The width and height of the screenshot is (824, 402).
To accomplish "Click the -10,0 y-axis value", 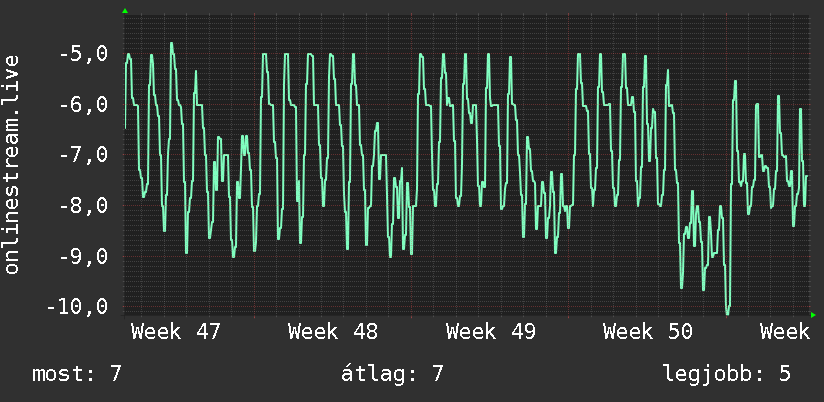I will coord(77,306).
